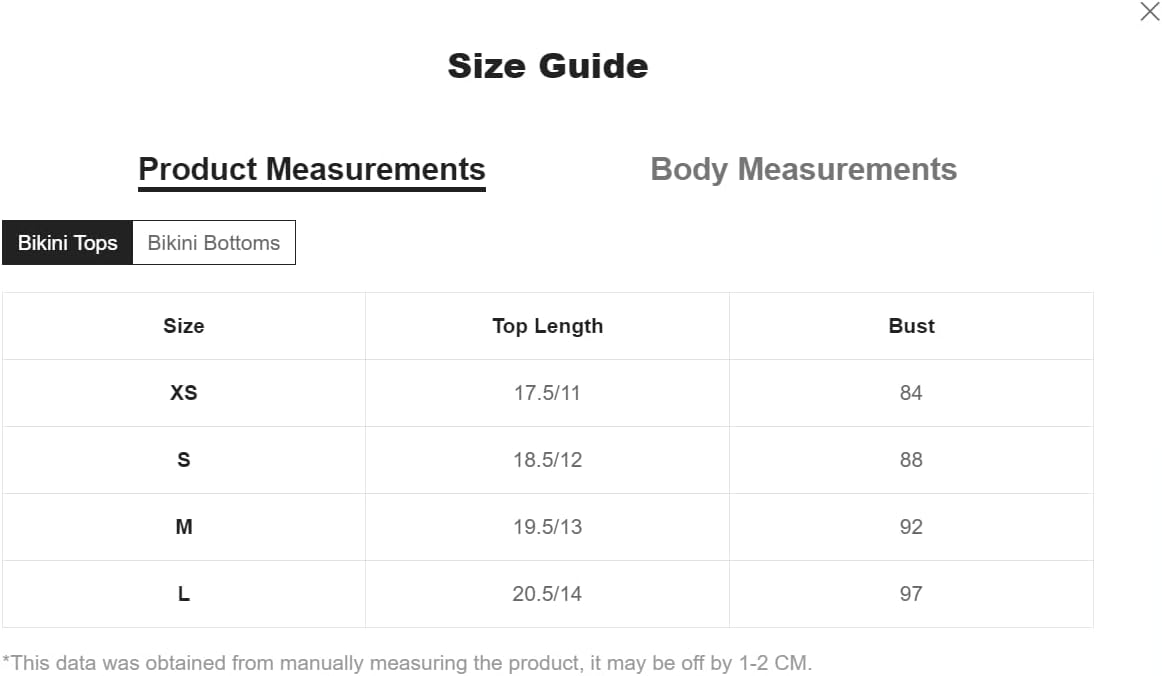This screenshot has width=1162, height=676.
Task: Click the S top length value 18.5/12
Action: [x=548, y=460]
